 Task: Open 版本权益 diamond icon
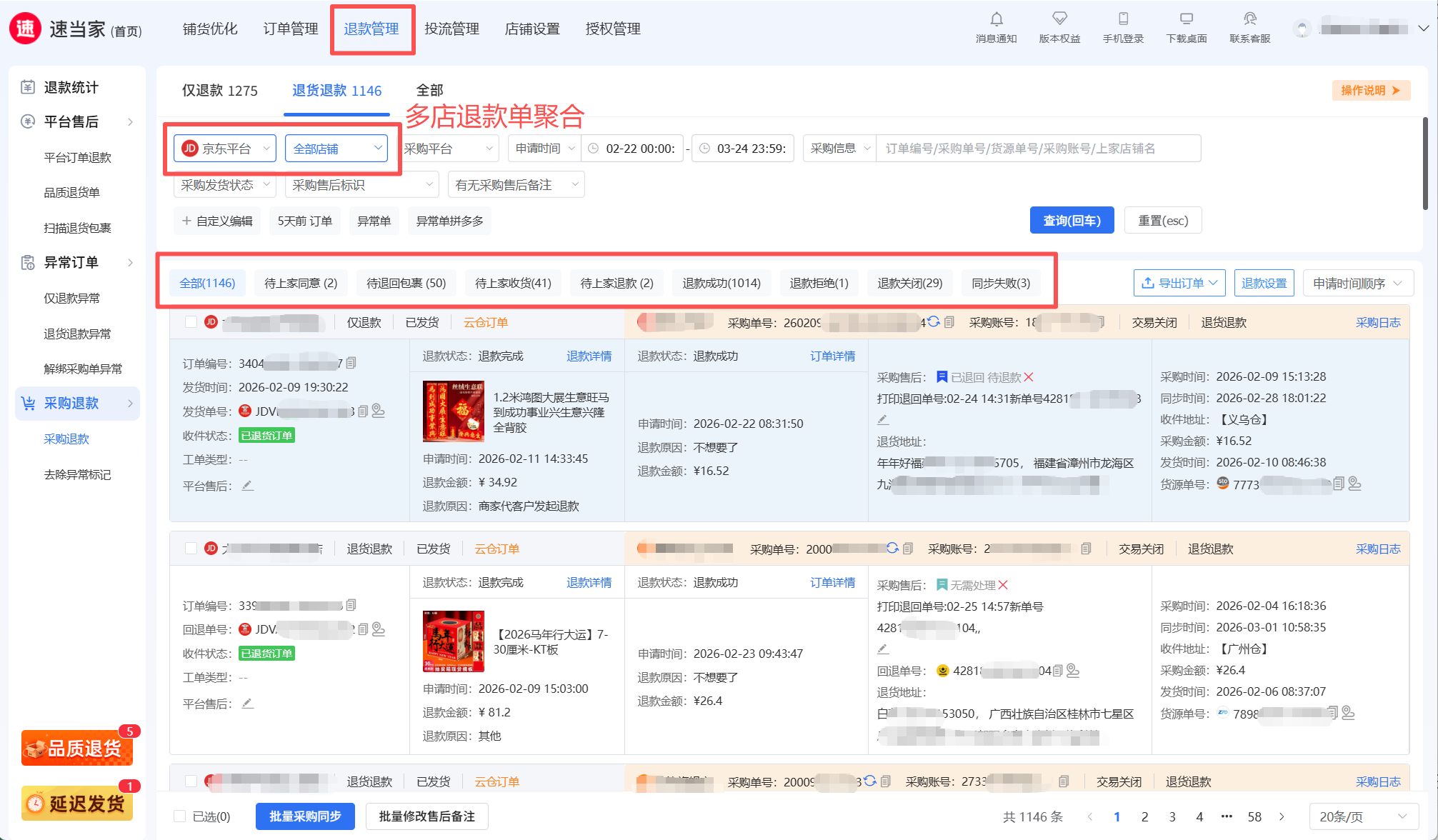(x=1059, y=19)
